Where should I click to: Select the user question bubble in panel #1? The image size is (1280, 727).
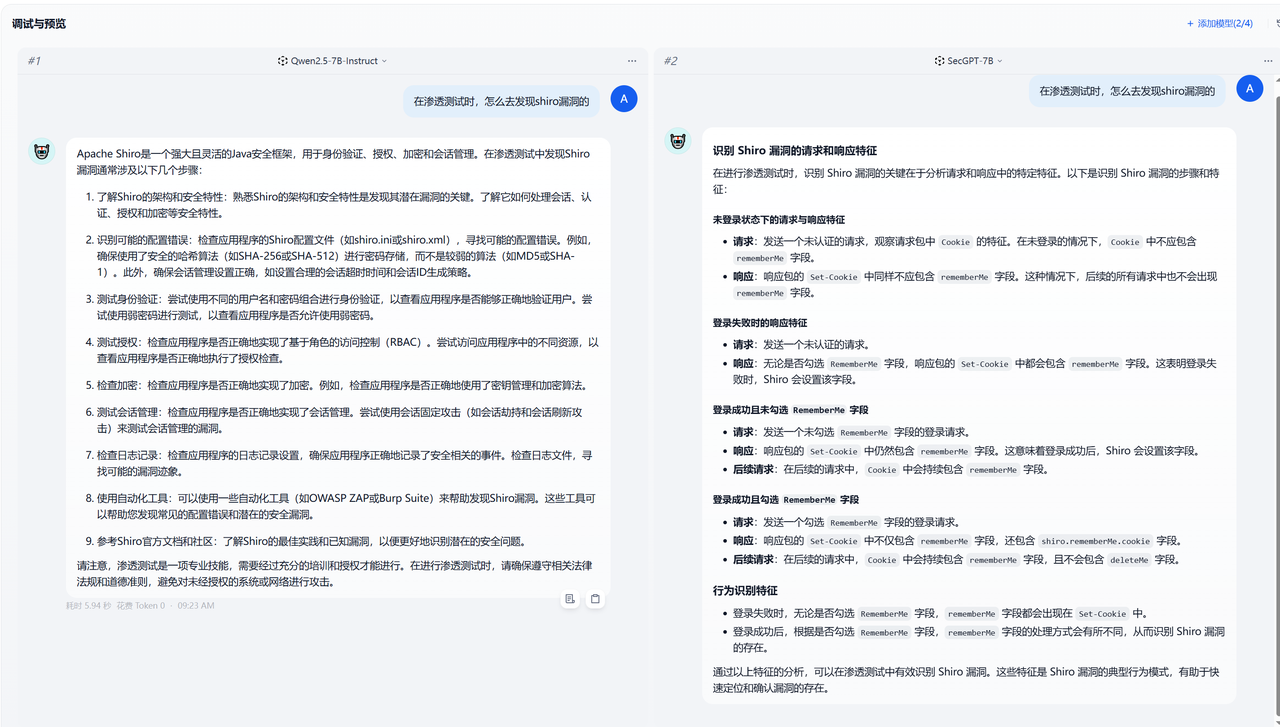(501, 100)
